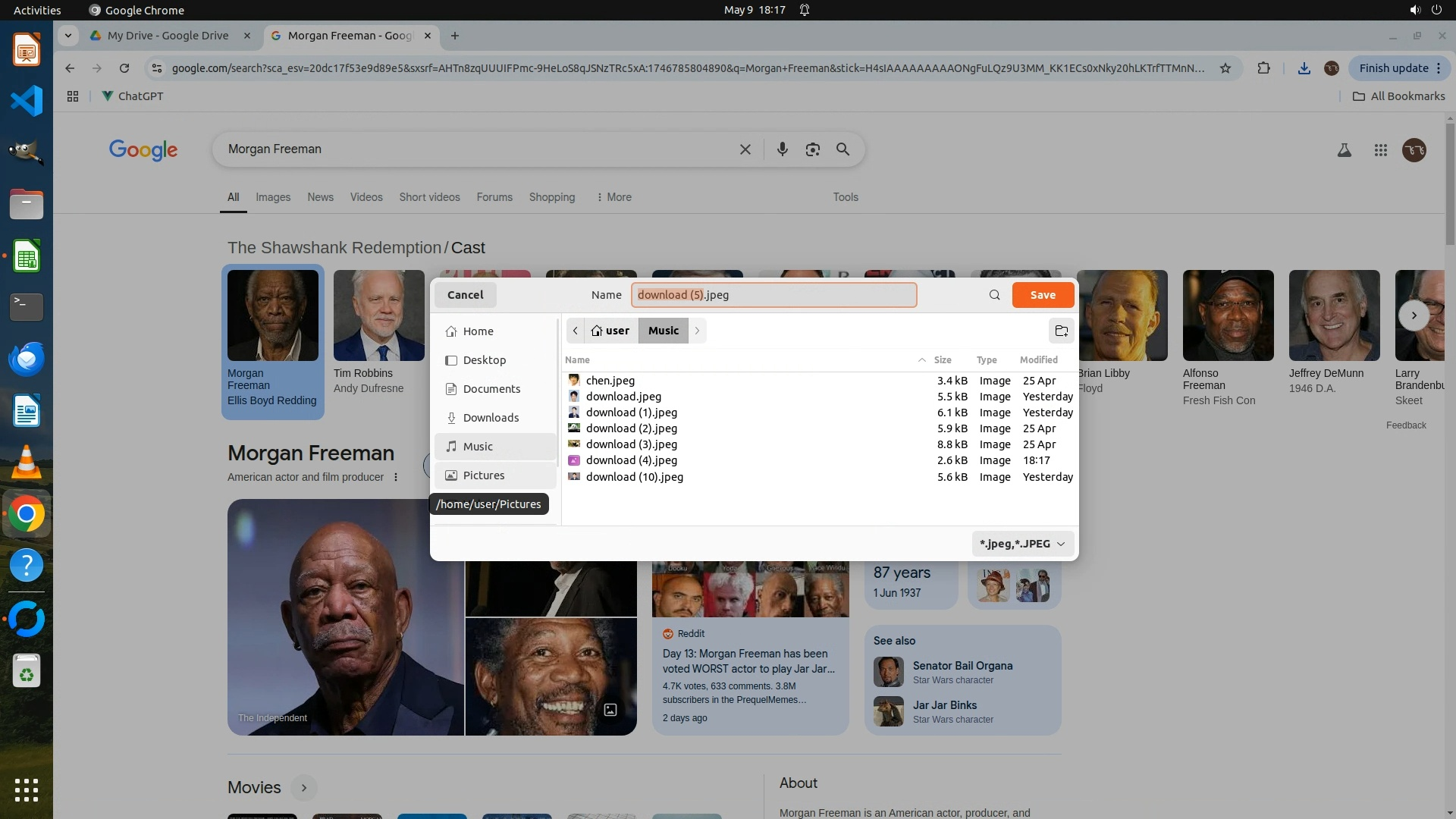Sort files by Name column arrow
Viewport: 1456px width, 819px height.
click(x=921, y=360)
